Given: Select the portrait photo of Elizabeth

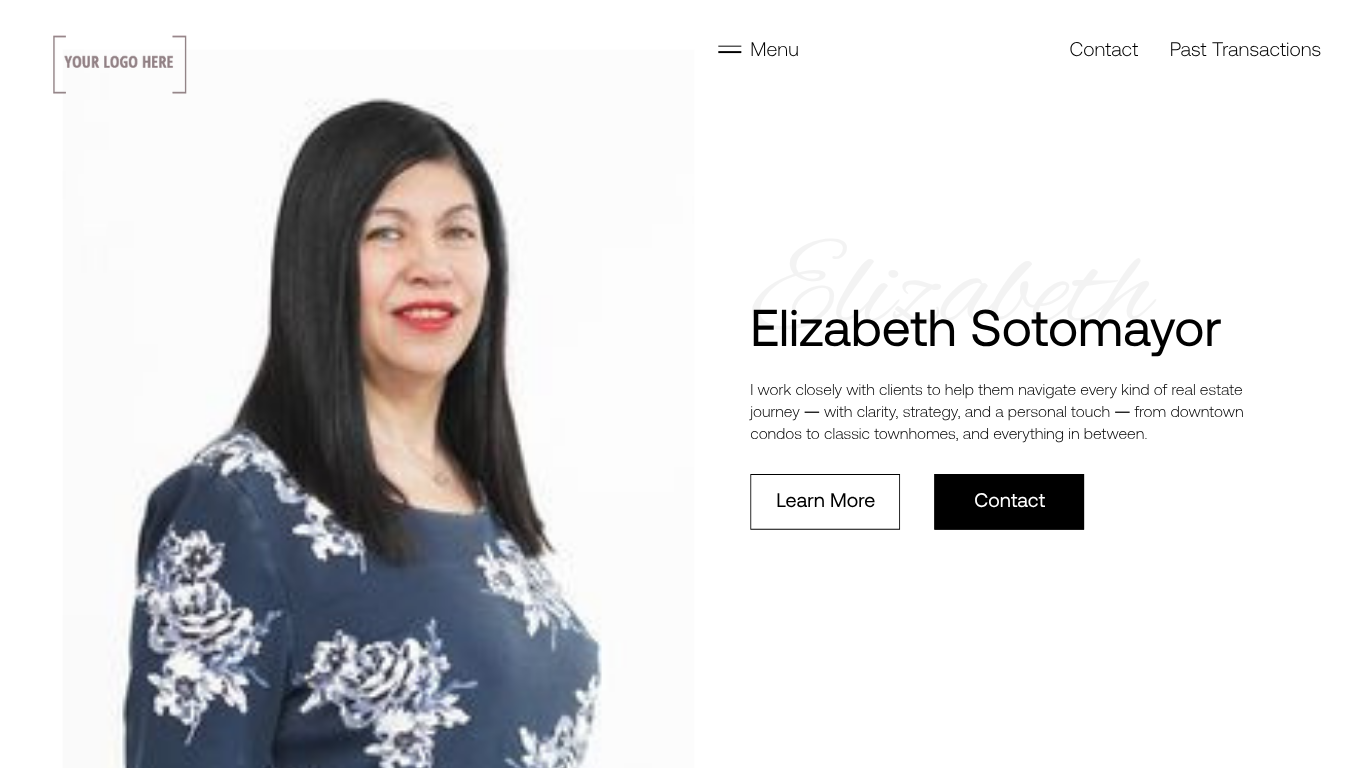Looking at the screenshot, I should point(378,409).
